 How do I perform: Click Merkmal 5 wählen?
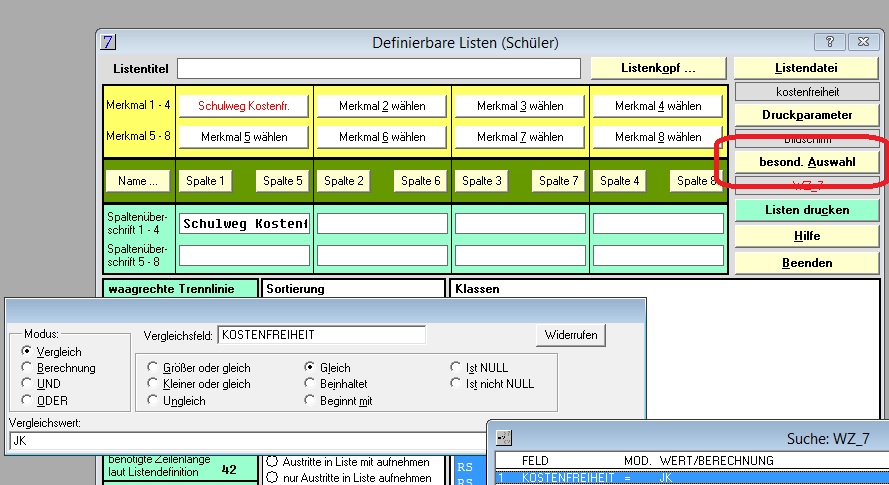(244, 137)
